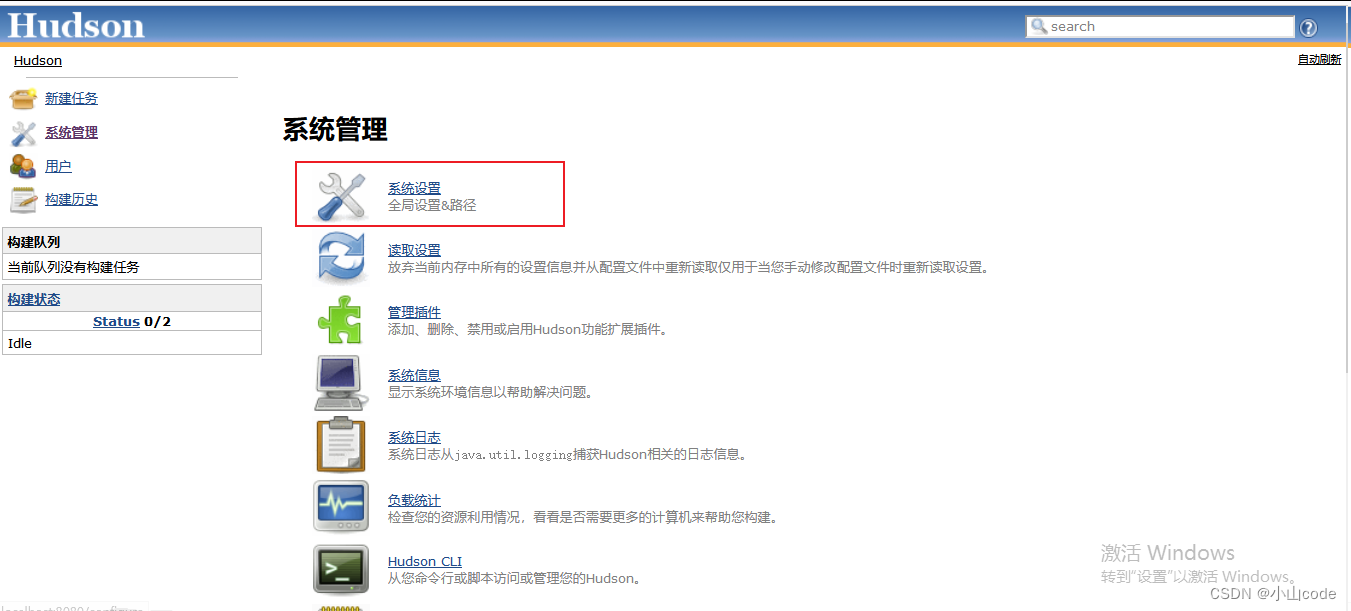The height and width of the screenshot is (611, 1351).
Task: Open the 系统信息 link
Action: coord(414,375)
